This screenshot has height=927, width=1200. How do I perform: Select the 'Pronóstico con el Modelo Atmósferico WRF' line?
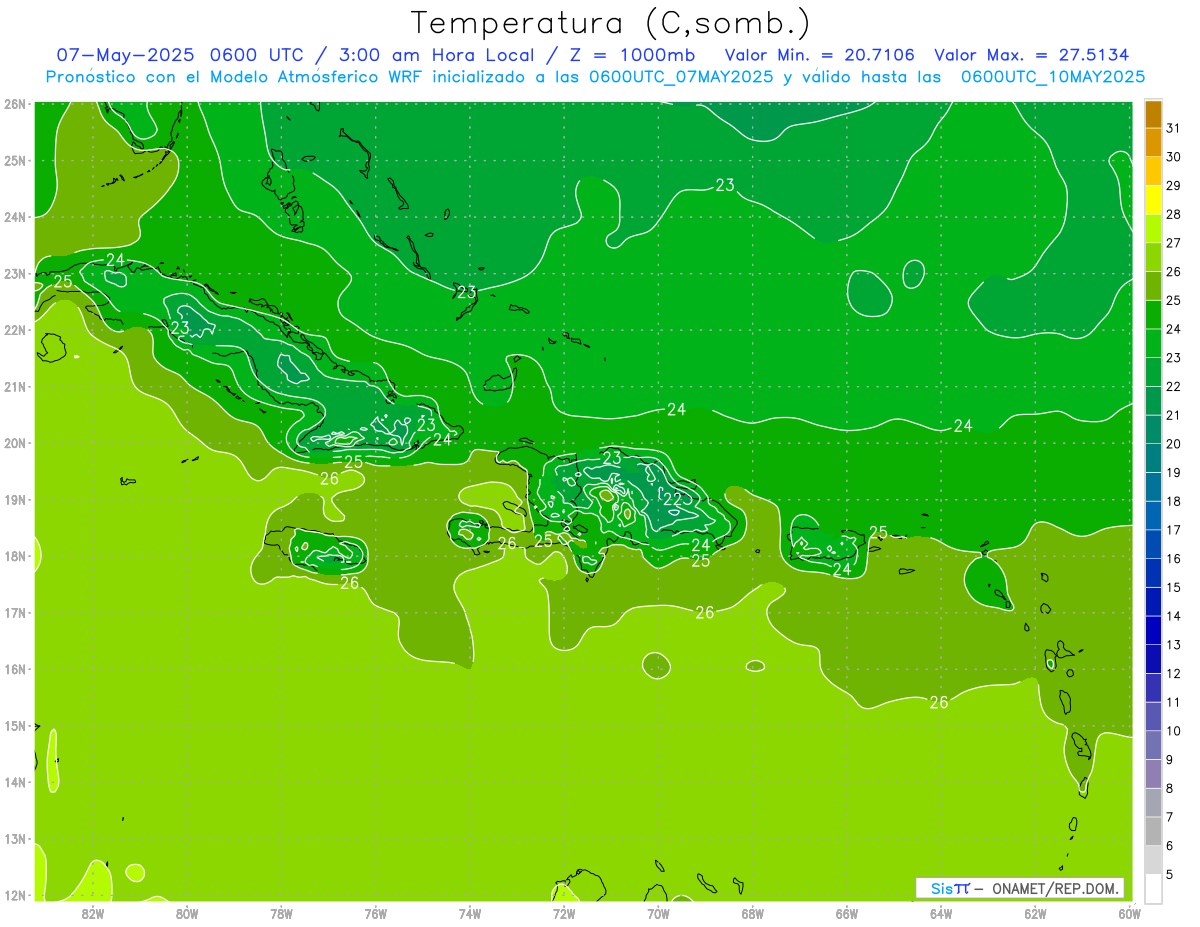233,76
